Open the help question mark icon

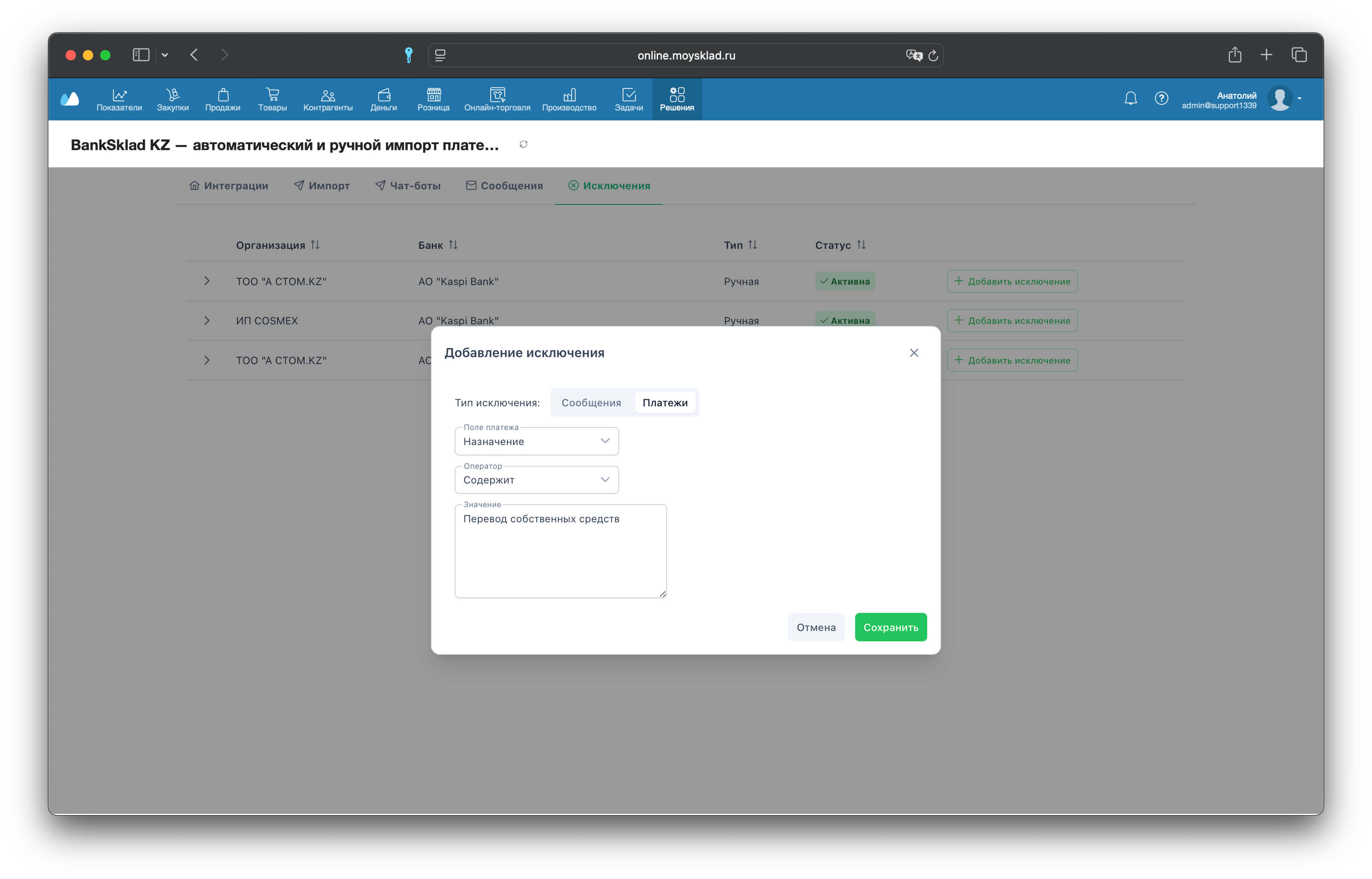(x=1161, y=98)
